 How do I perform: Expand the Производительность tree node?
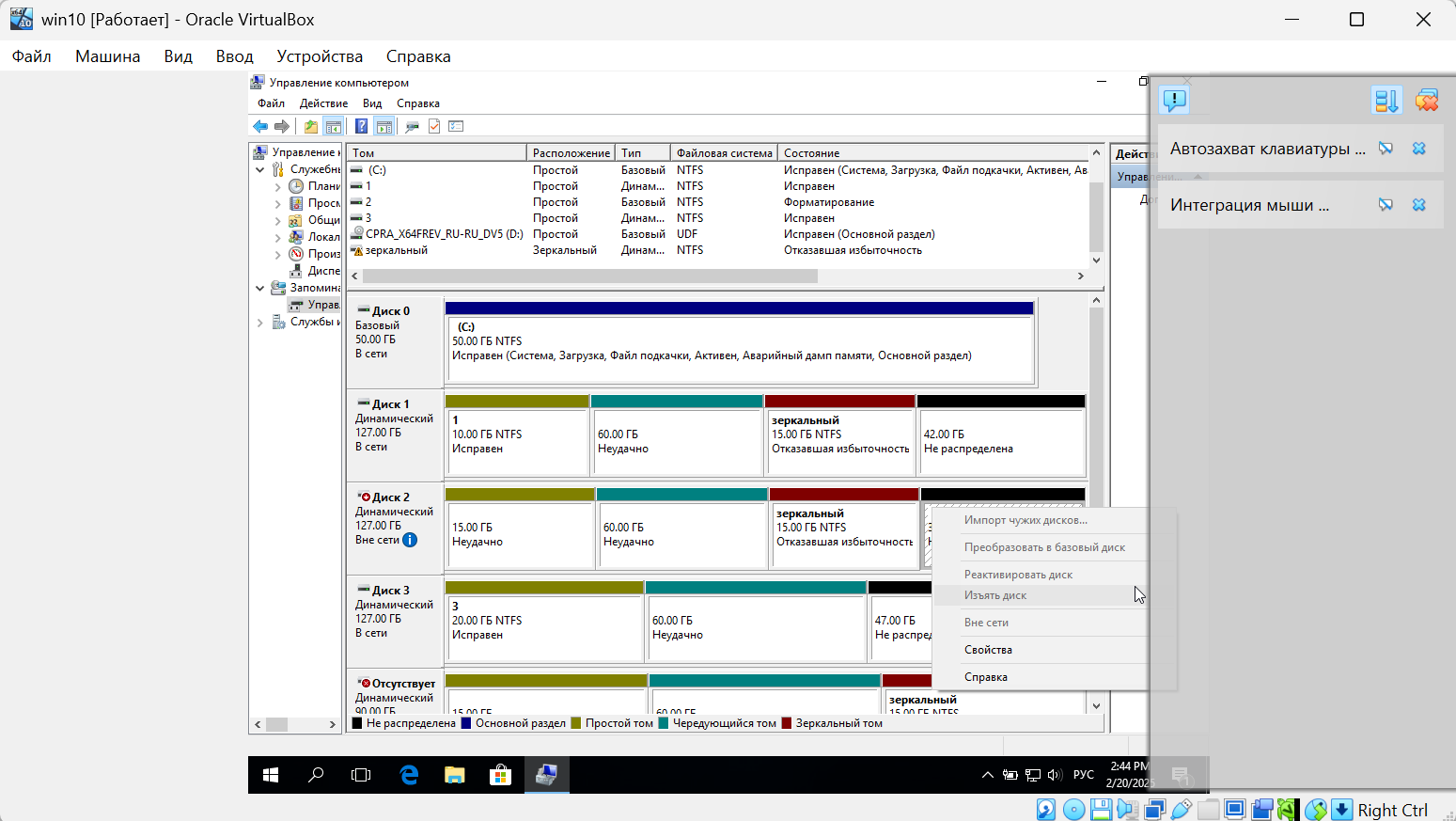click(278, 254)
